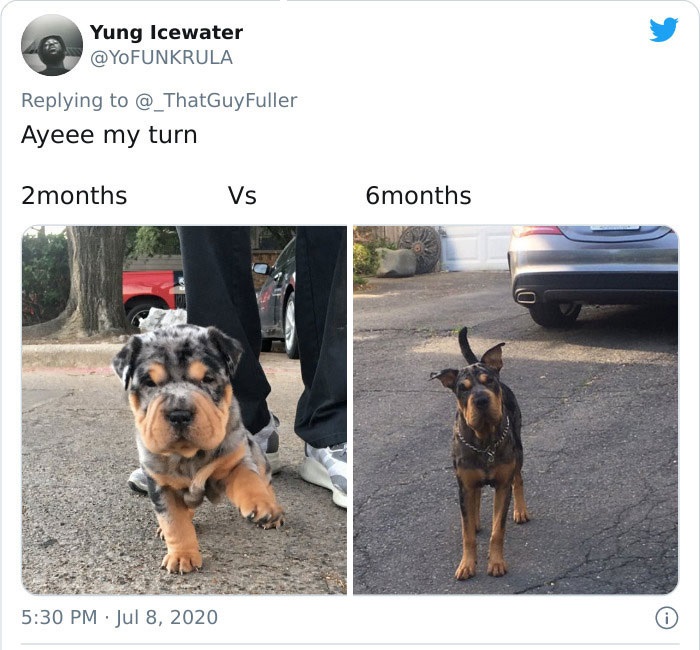Click the white sneaker in puppy photo
Screen dimensions: 700x650
click(325, 475)
